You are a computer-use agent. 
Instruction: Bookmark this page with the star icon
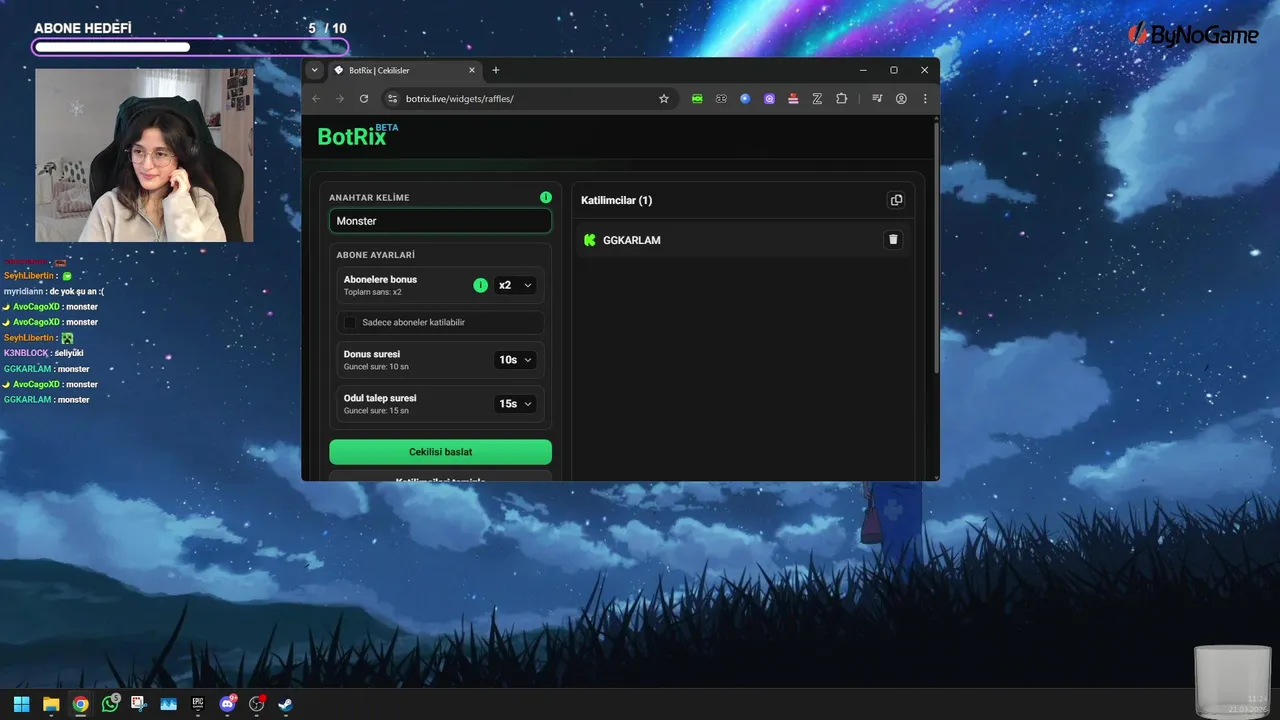(663, 99)
